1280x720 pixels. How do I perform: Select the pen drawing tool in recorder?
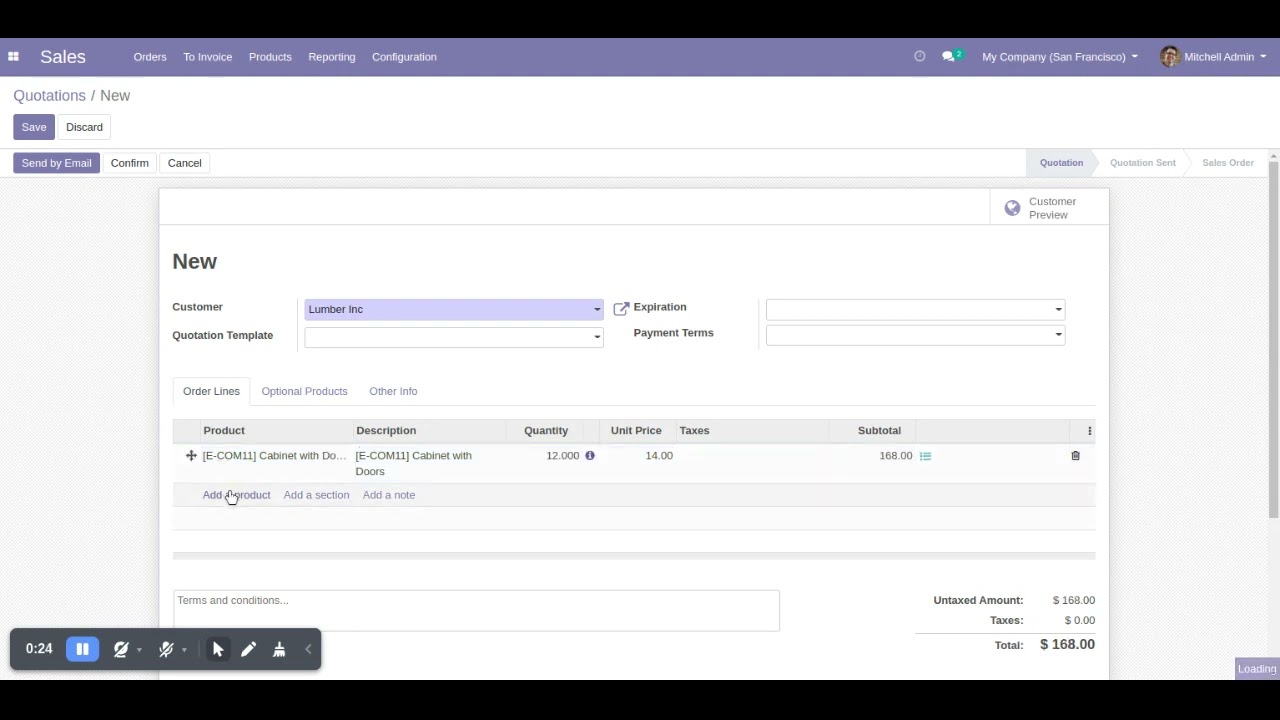248,649
